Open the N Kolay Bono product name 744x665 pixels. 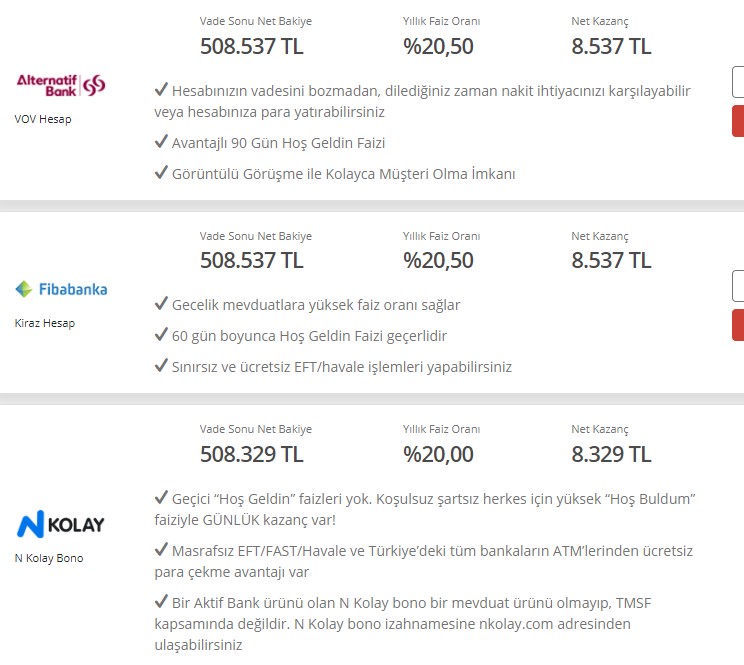tap(49, 558)
